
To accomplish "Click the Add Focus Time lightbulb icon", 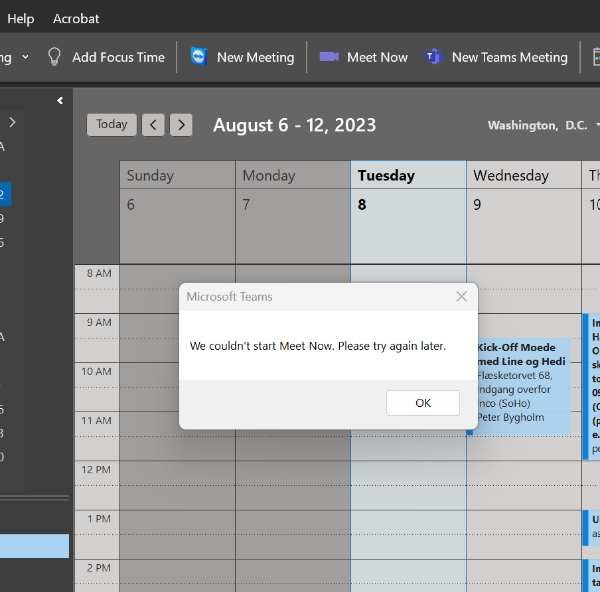I will (x=54, y=57).
